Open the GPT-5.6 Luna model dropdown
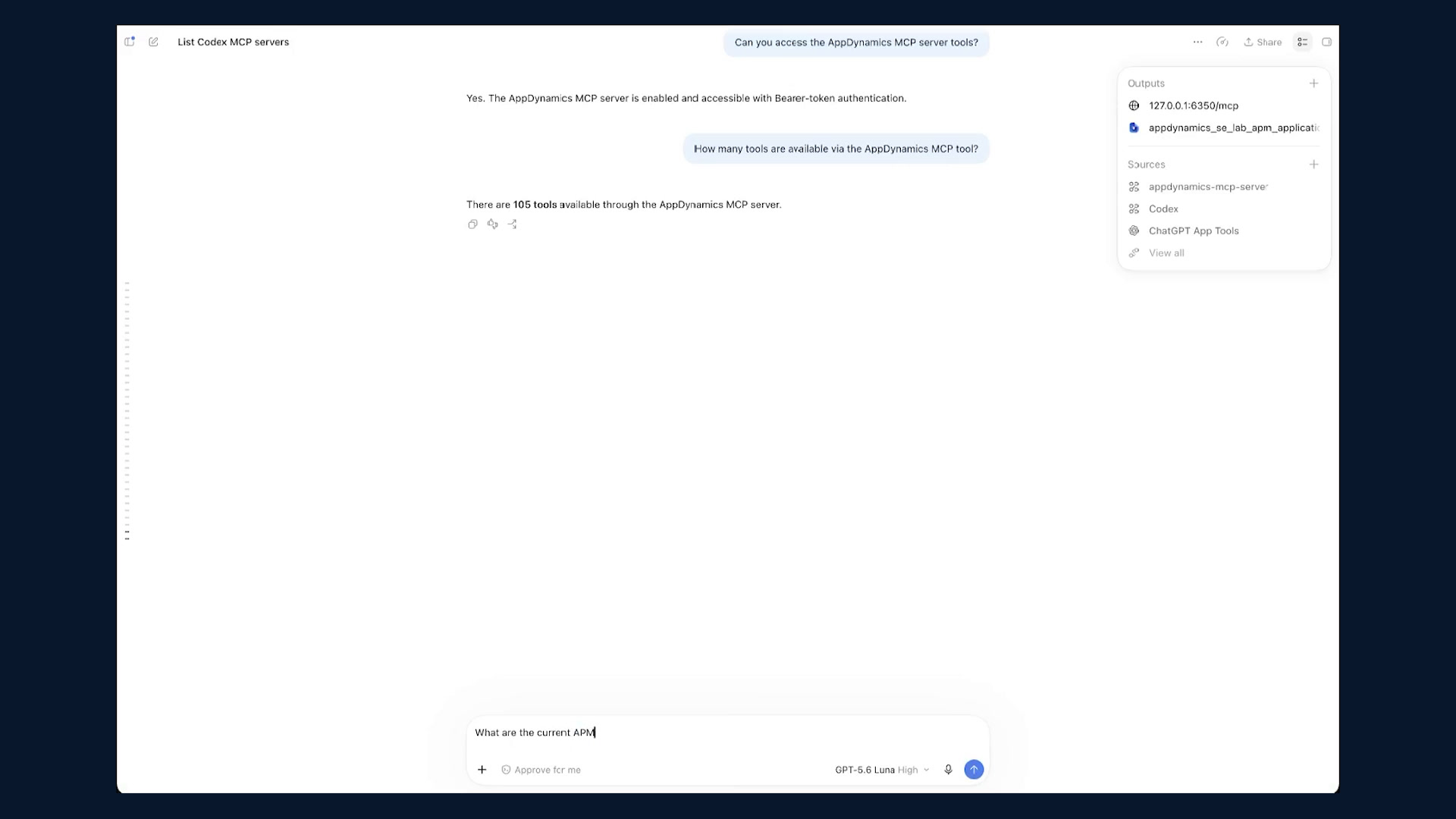The height and width of the screenshot is (819, 1456). click(x=881, y=770)
